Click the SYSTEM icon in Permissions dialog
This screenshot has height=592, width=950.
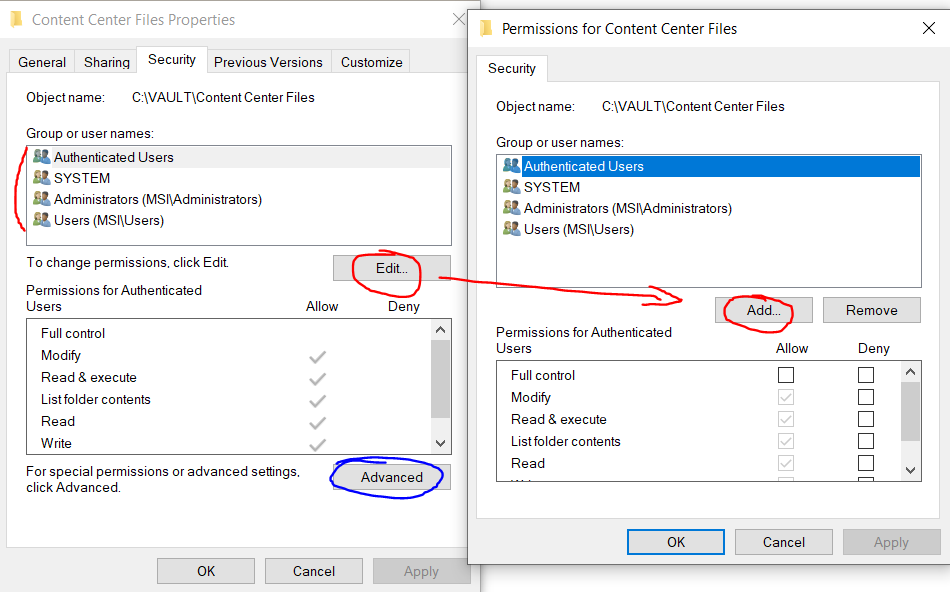pos(511,187)
